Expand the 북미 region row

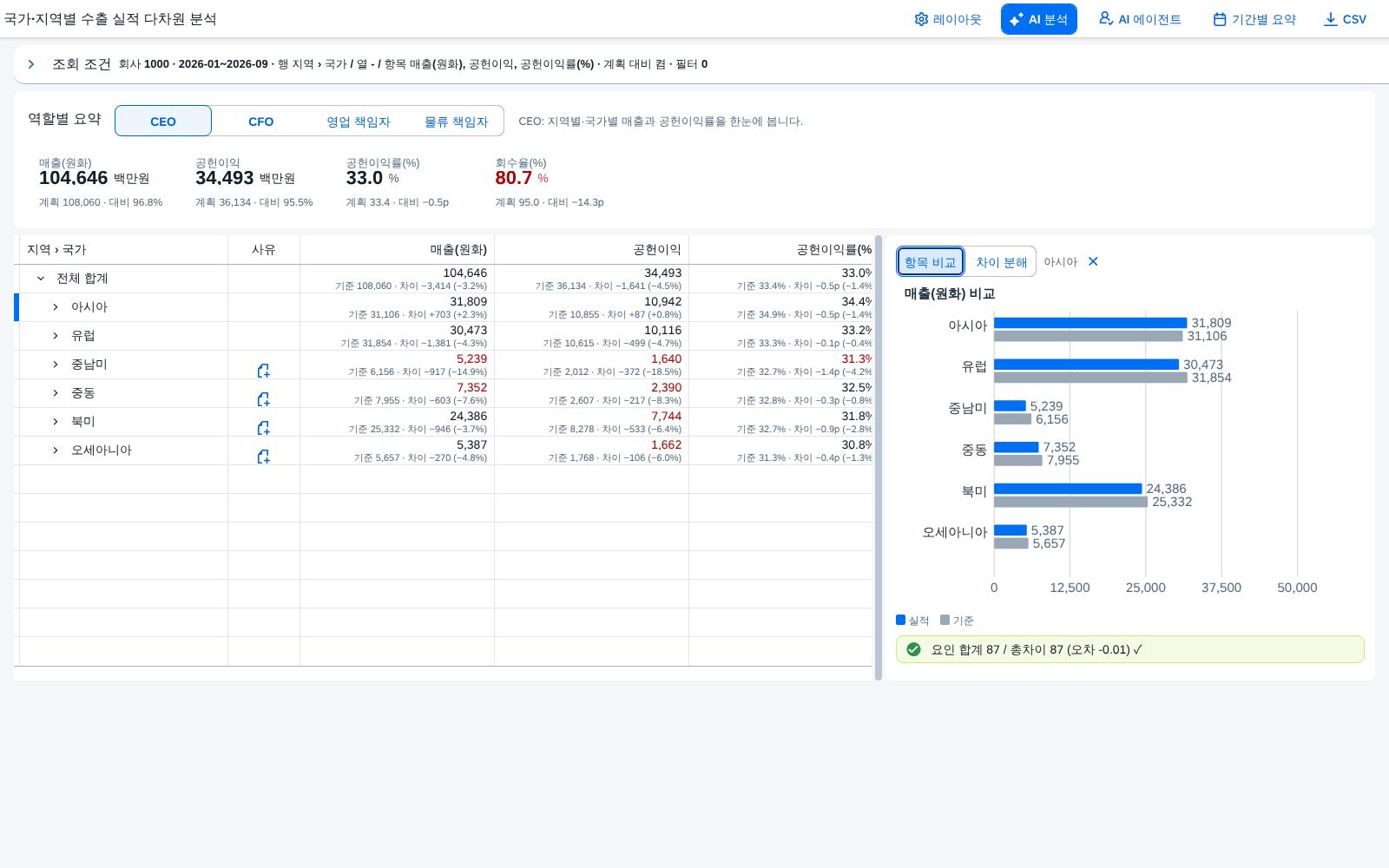56,422
